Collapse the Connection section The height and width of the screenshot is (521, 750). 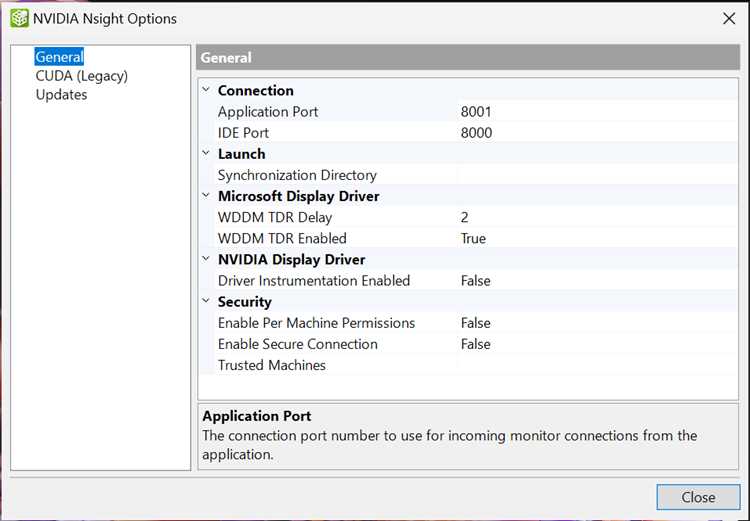click(206, 90)
